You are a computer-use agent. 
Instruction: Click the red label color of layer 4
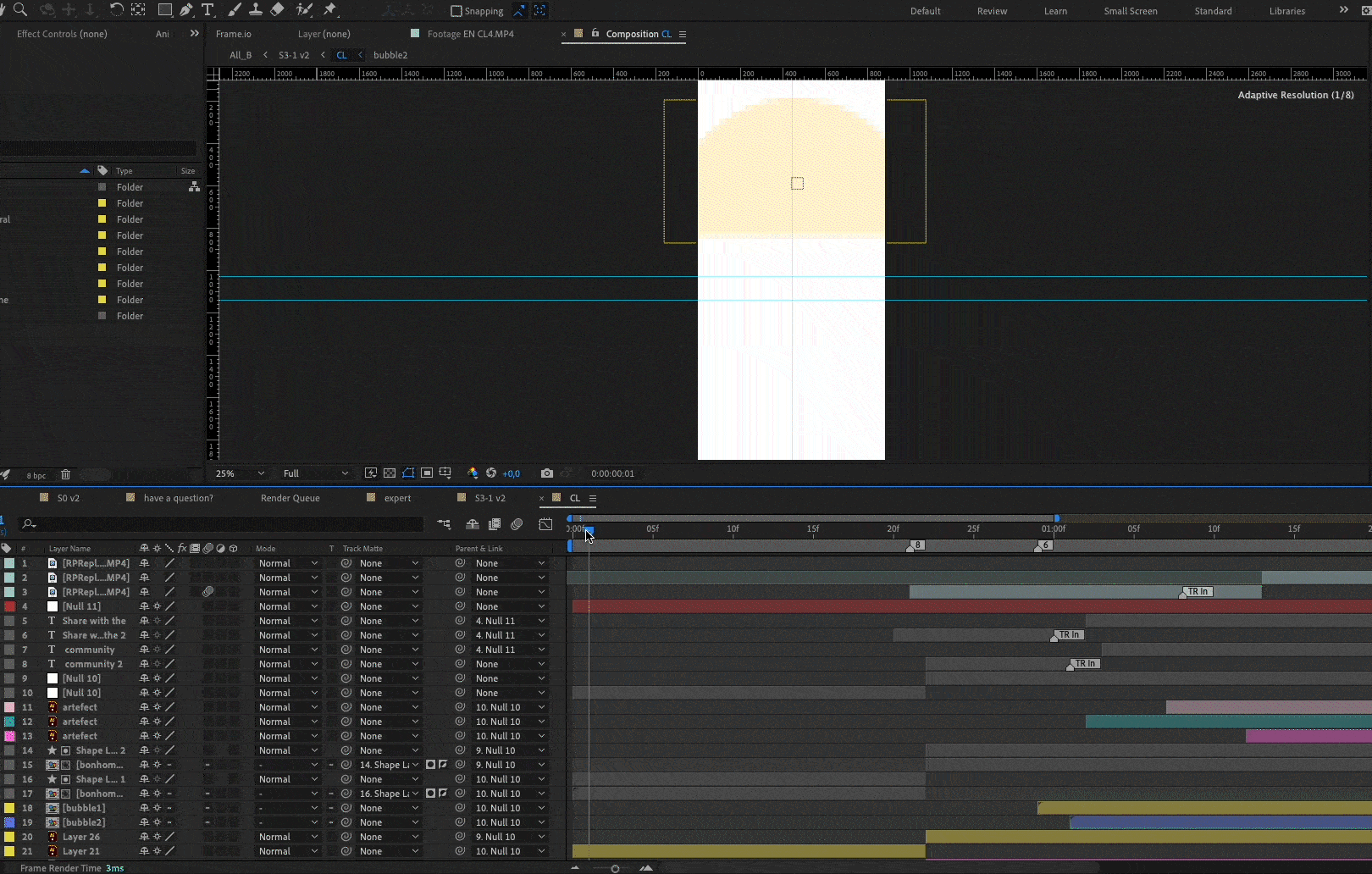click(9, 606)
